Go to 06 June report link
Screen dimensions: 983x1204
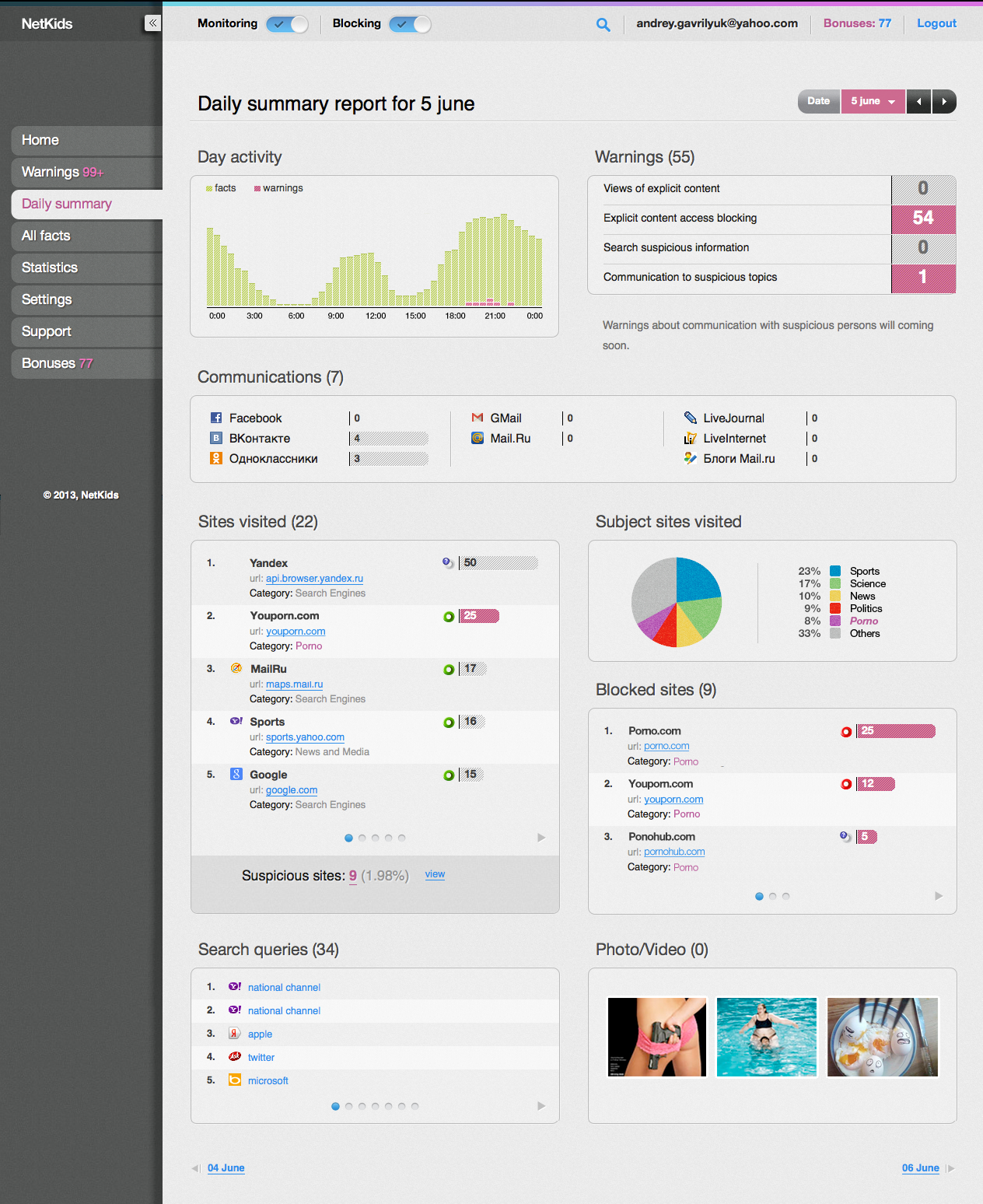pyautogui.click(x=921, y=1168)
